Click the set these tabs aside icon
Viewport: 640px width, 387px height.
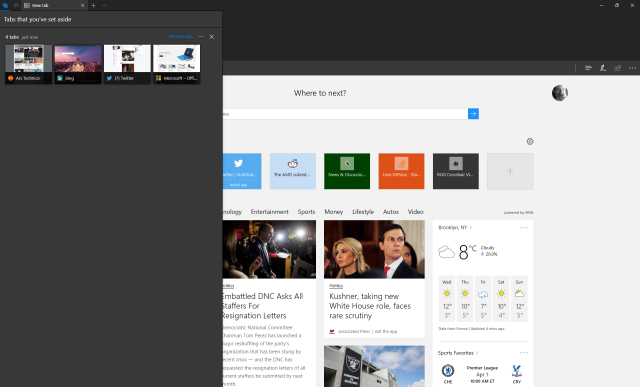(x=16, y=5)
